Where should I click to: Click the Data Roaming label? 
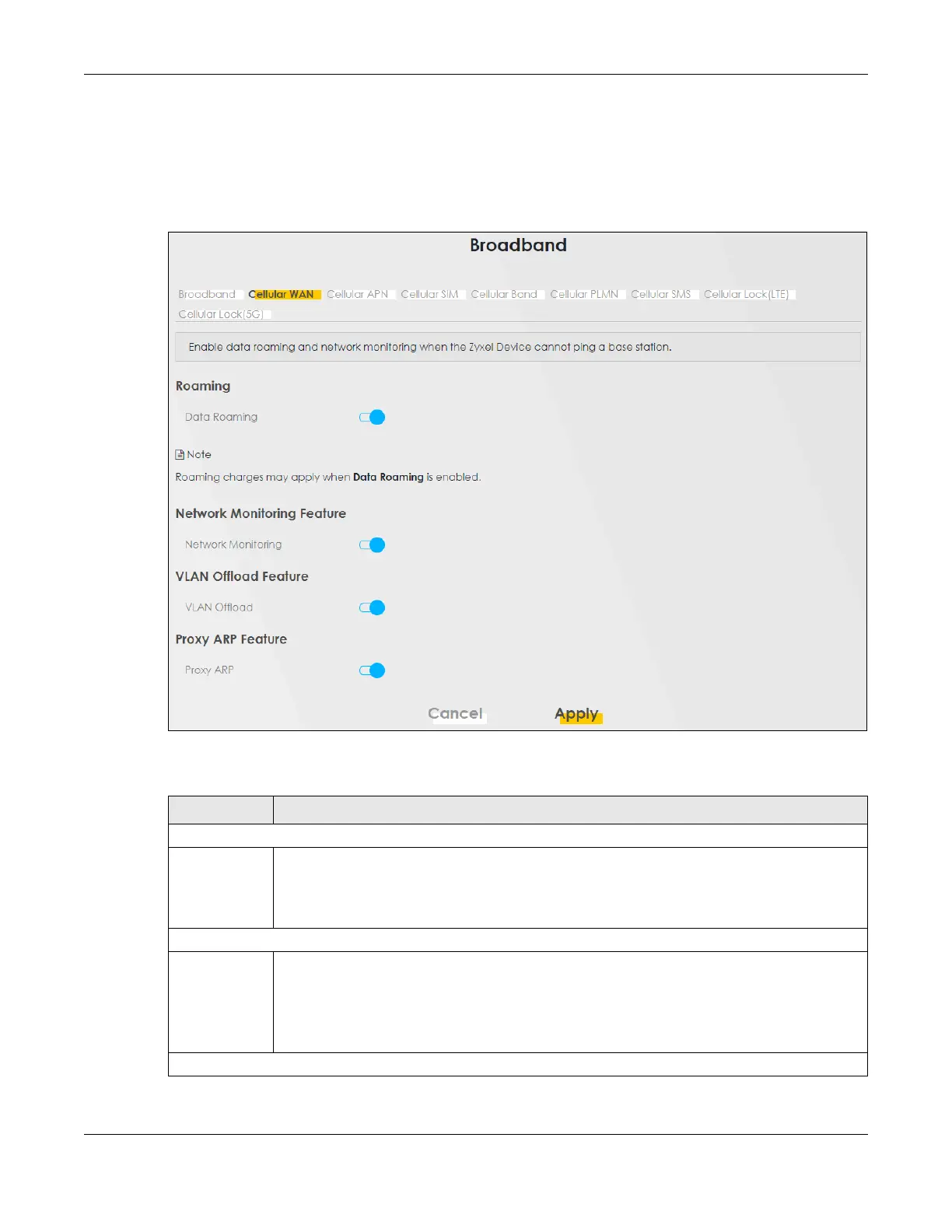click(x=221, y=418)
